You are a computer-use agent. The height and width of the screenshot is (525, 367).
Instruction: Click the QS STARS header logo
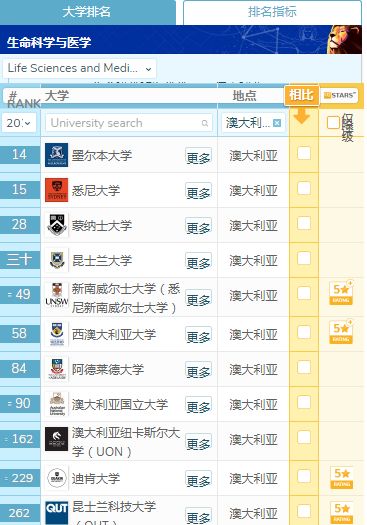339,95
